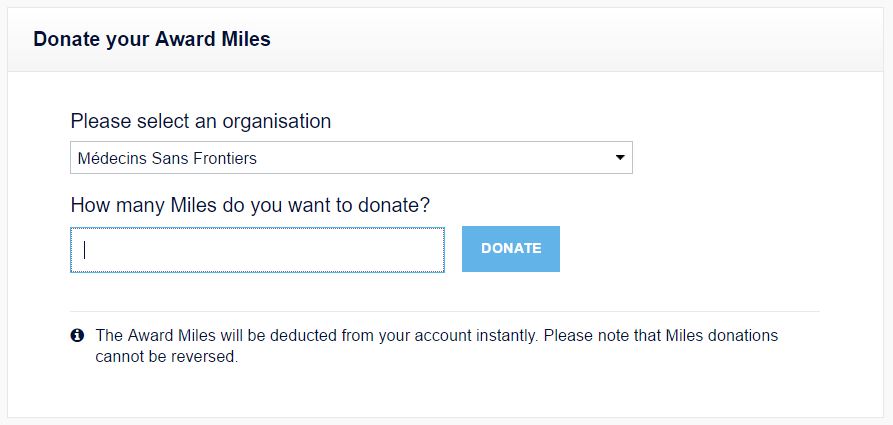Click the note about Miles deducted instantly

tap(436, 336)
